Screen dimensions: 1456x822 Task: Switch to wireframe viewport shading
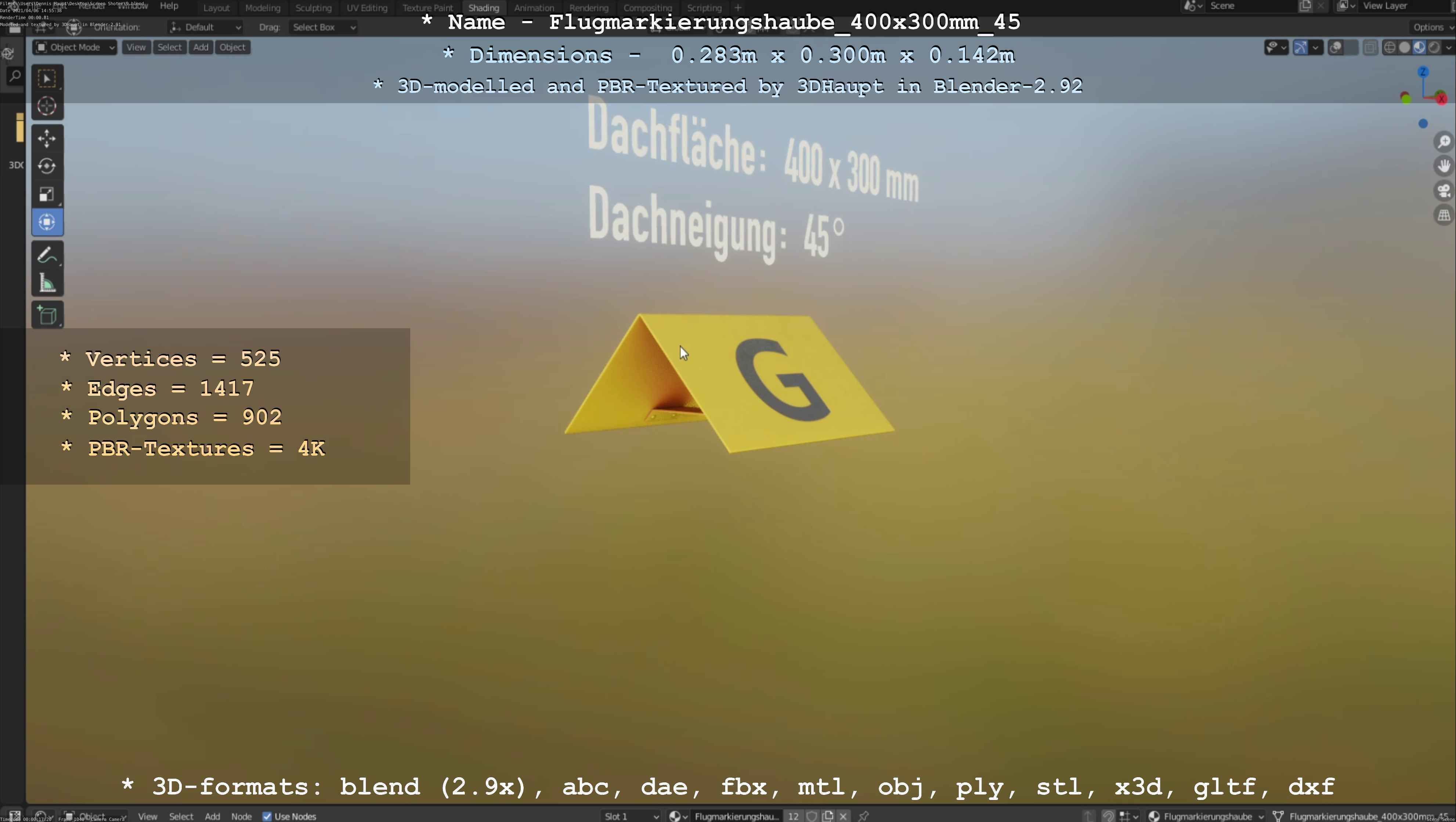click(1390, 47)
